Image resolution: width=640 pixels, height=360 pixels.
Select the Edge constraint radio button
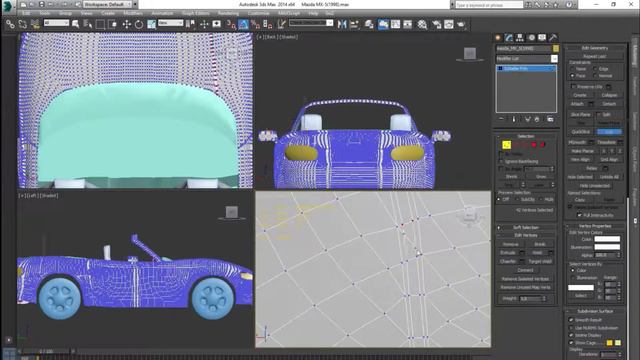click(x=595, y=69)
